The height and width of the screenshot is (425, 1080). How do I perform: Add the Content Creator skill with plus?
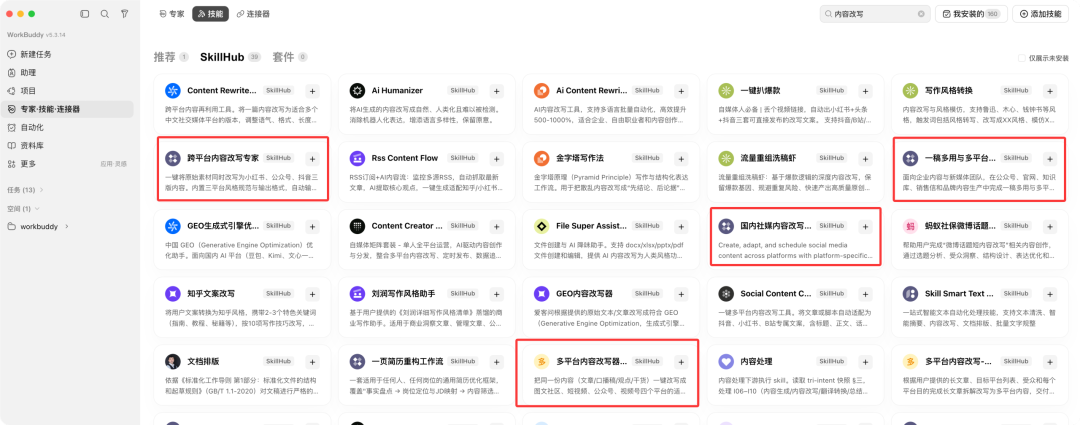(496, 226)
